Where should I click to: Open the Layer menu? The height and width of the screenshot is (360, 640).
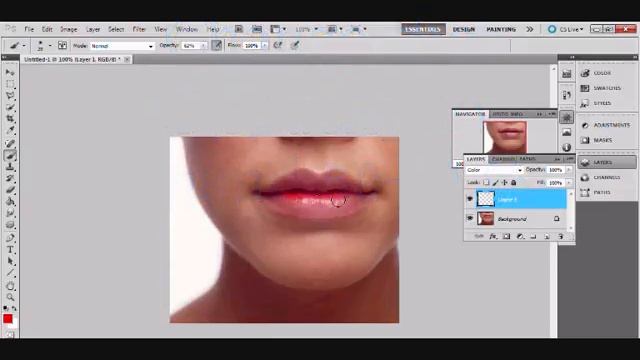coord(93,29)
